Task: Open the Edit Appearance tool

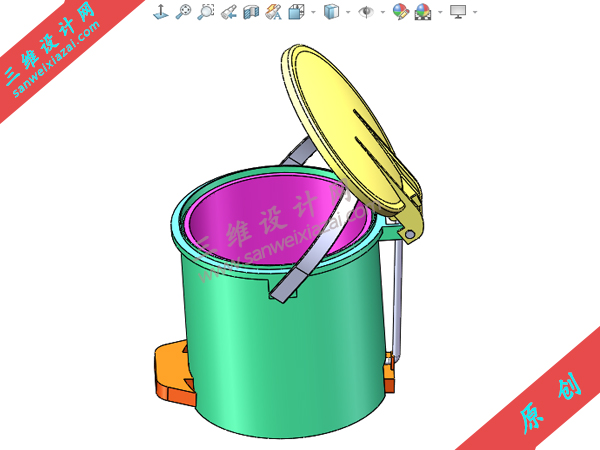Action: (401, 12)
